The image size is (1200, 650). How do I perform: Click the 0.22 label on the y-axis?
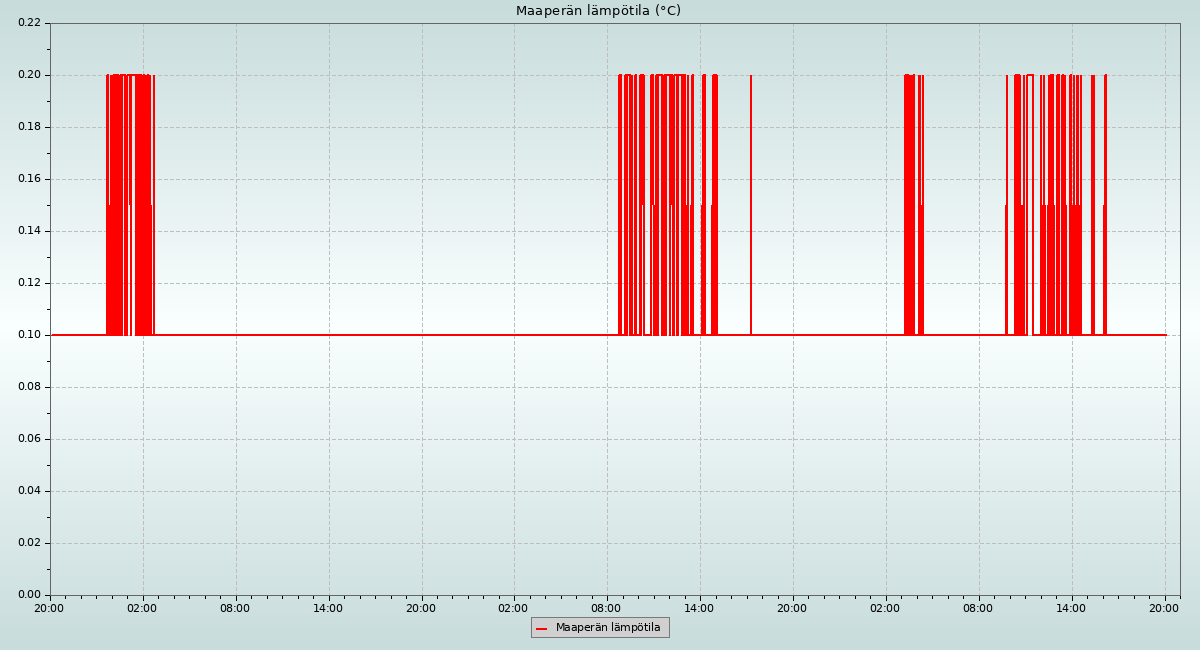29,23
